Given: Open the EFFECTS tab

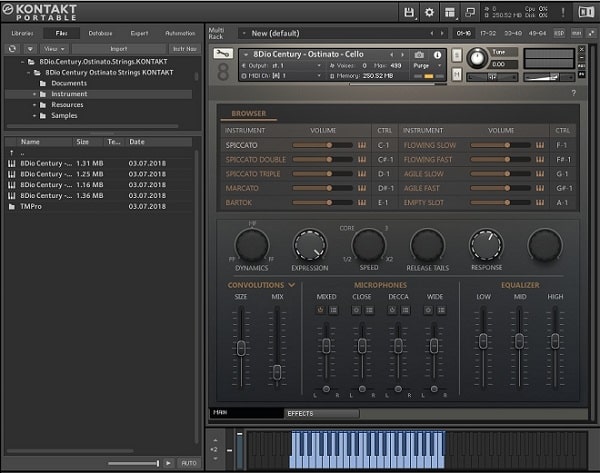Looking at the screenshot, I should coord(321,413).
